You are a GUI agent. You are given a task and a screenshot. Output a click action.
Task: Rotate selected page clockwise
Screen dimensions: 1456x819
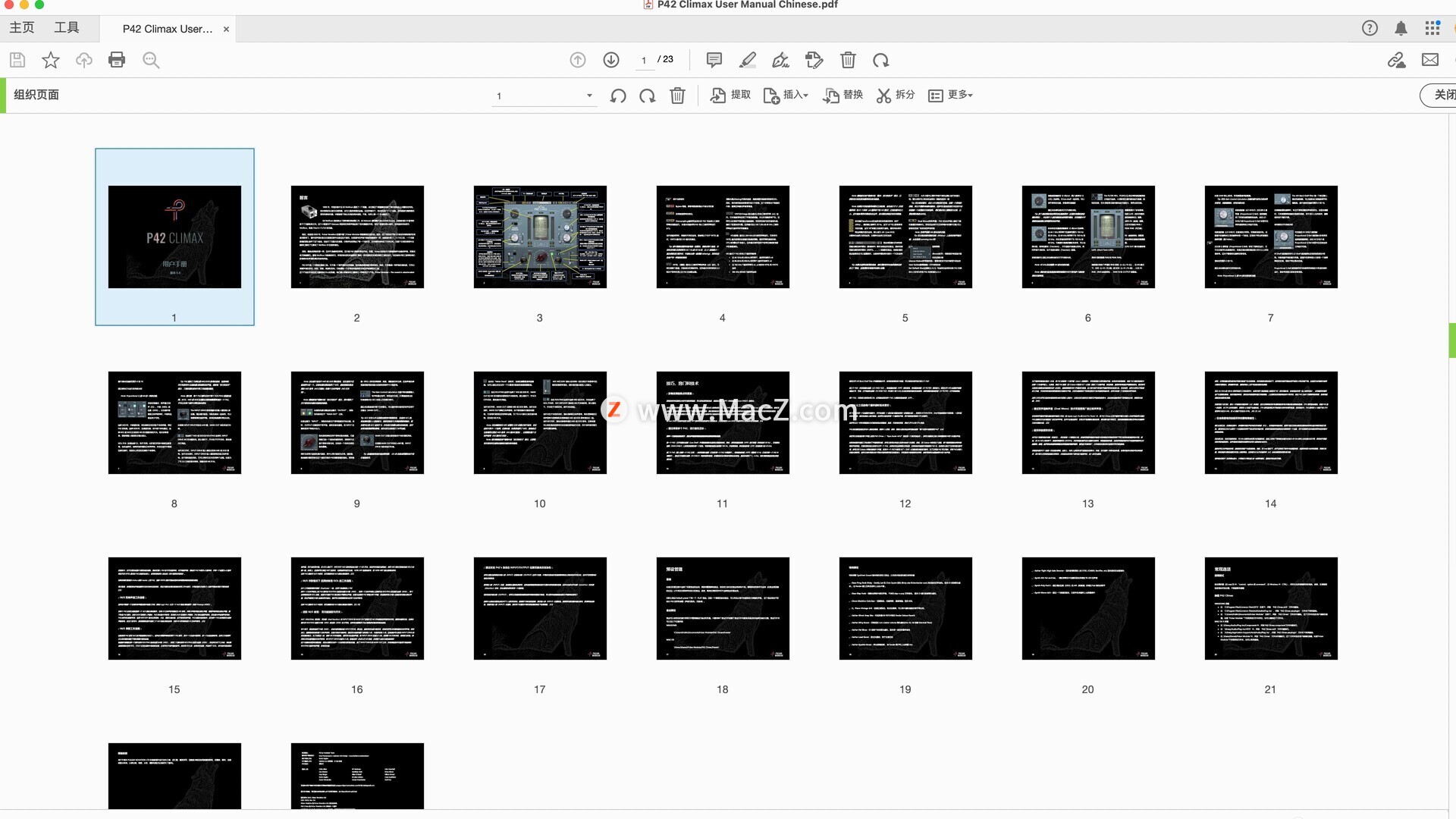(648, 96)
